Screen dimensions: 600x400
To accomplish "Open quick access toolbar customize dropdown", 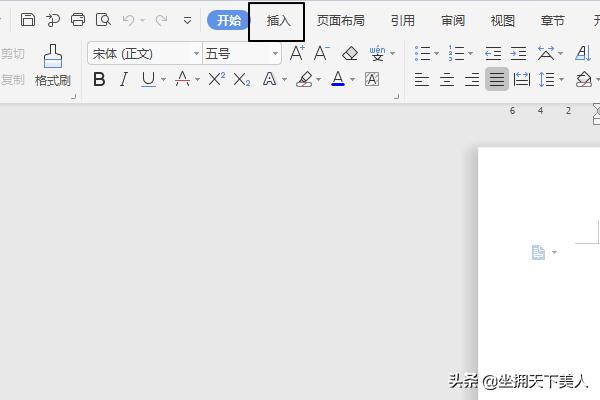I will (x=187, y=20).
